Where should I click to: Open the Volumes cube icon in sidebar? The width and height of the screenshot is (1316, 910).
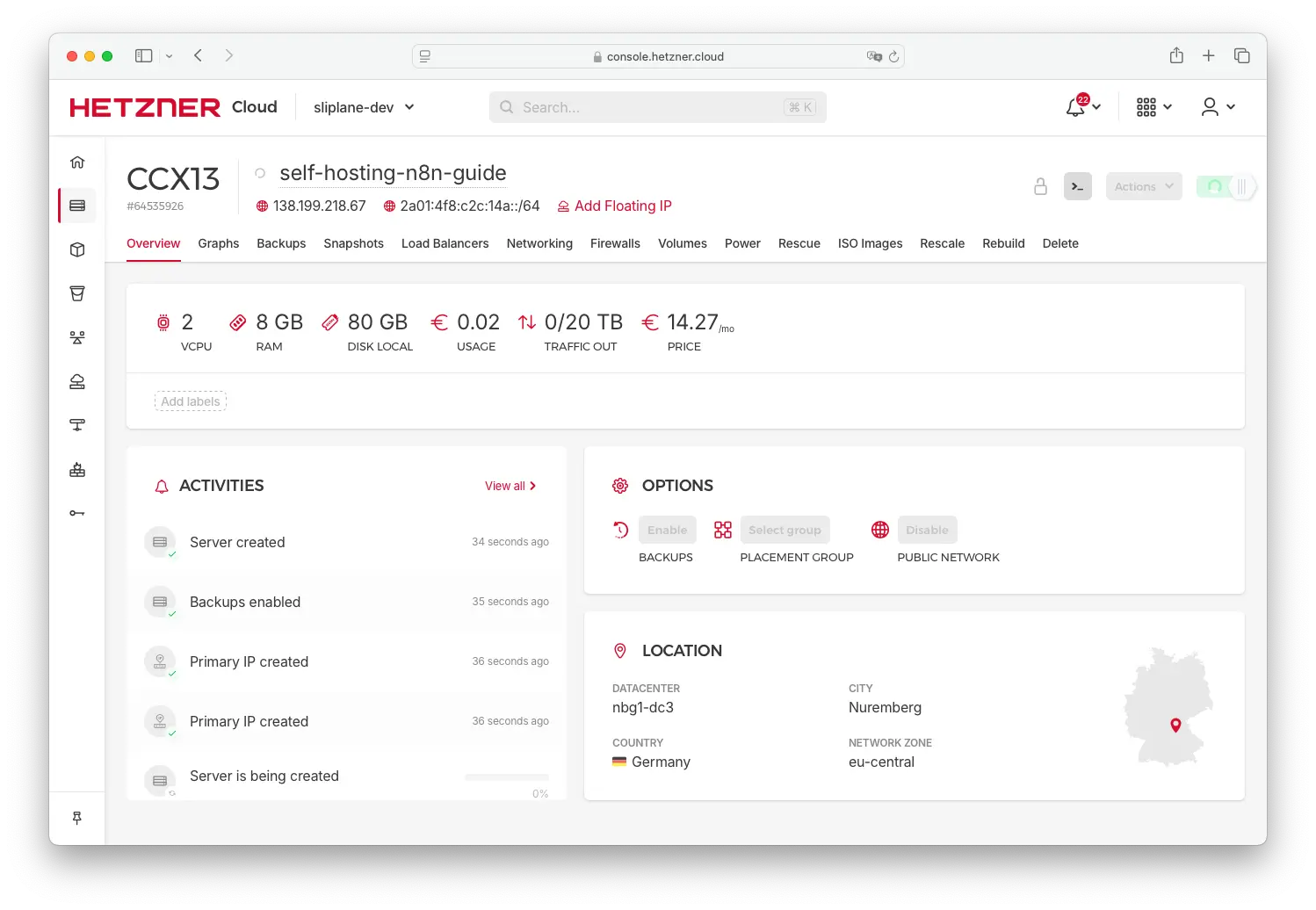tap(77, 249)
